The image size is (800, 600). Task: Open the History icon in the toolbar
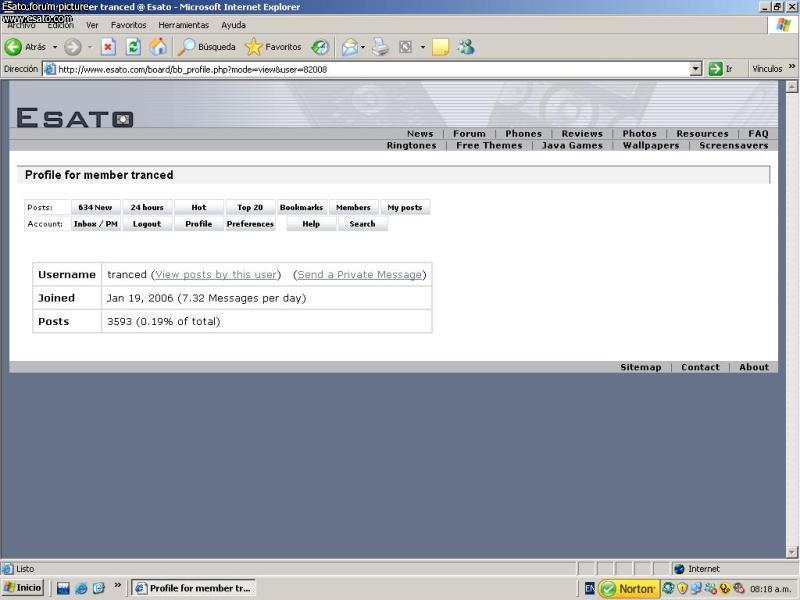[x=320, y=47]
